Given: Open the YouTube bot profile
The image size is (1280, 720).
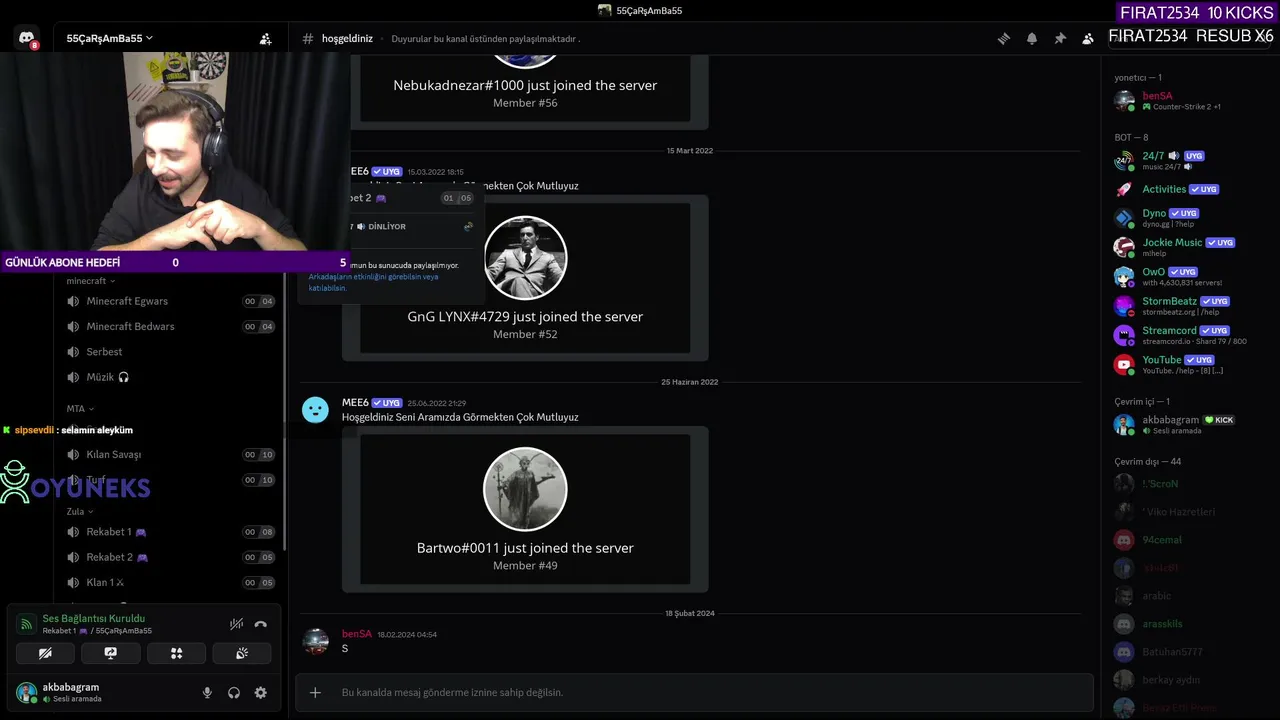Looking at the screenshot, I should tap(1190, 364).
